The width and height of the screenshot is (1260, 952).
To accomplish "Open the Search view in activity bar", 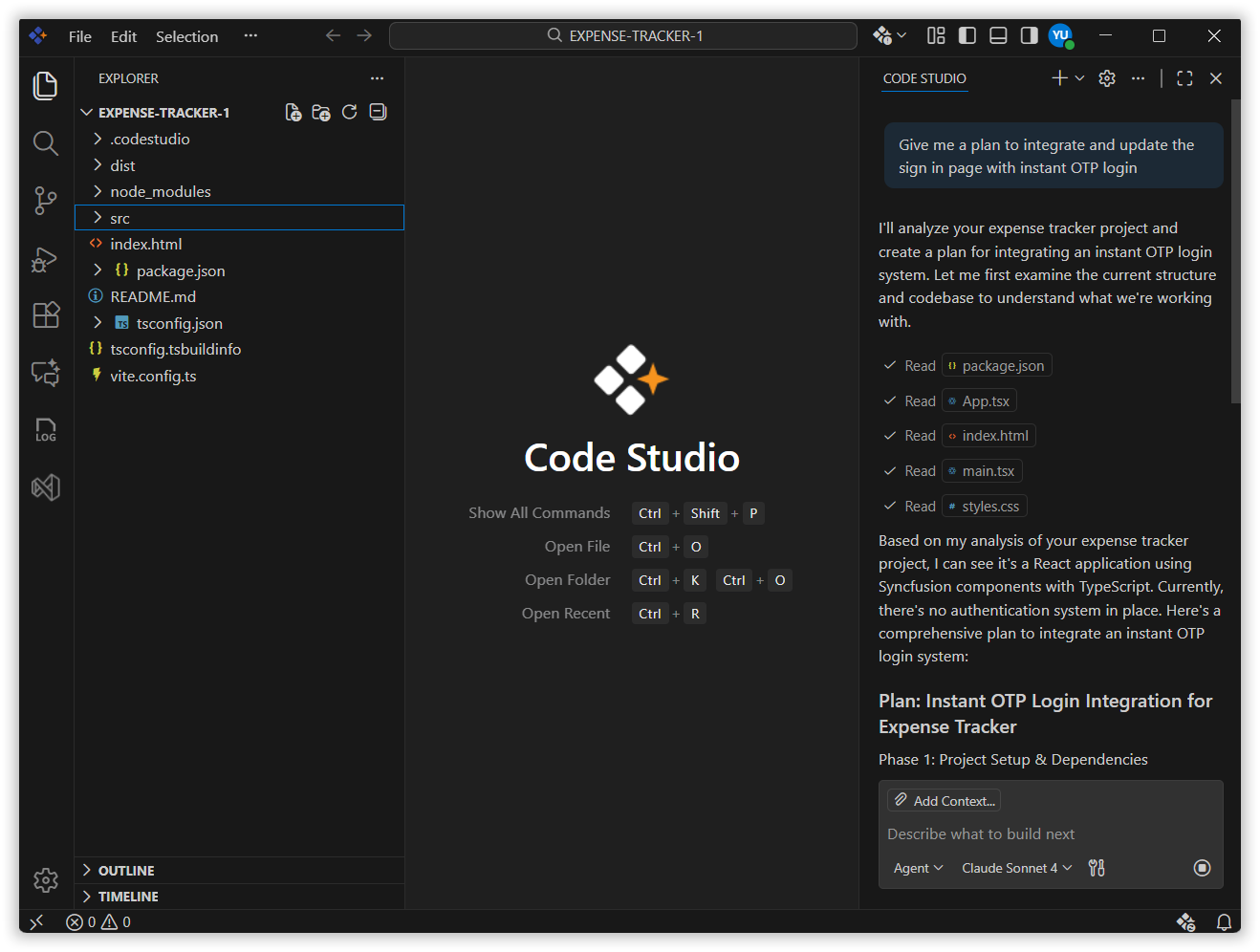I will 45,143.
